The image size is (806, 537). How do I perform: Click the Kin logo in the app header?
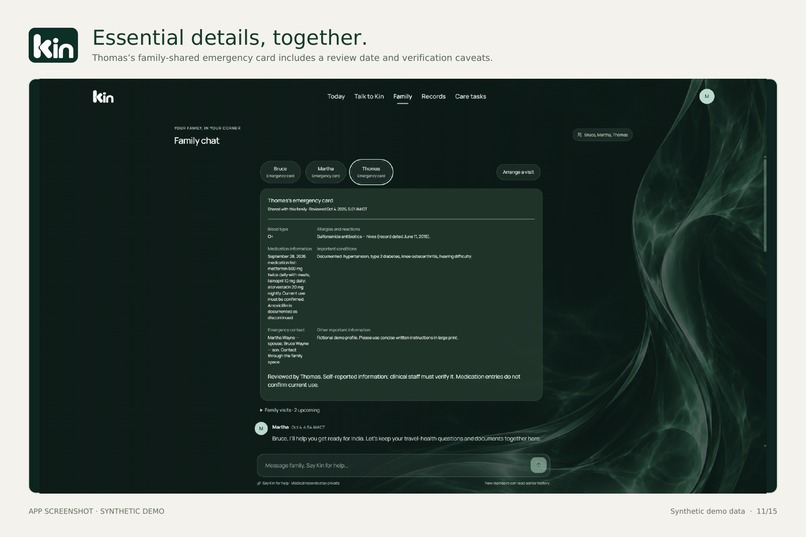[x=103, y=97]
